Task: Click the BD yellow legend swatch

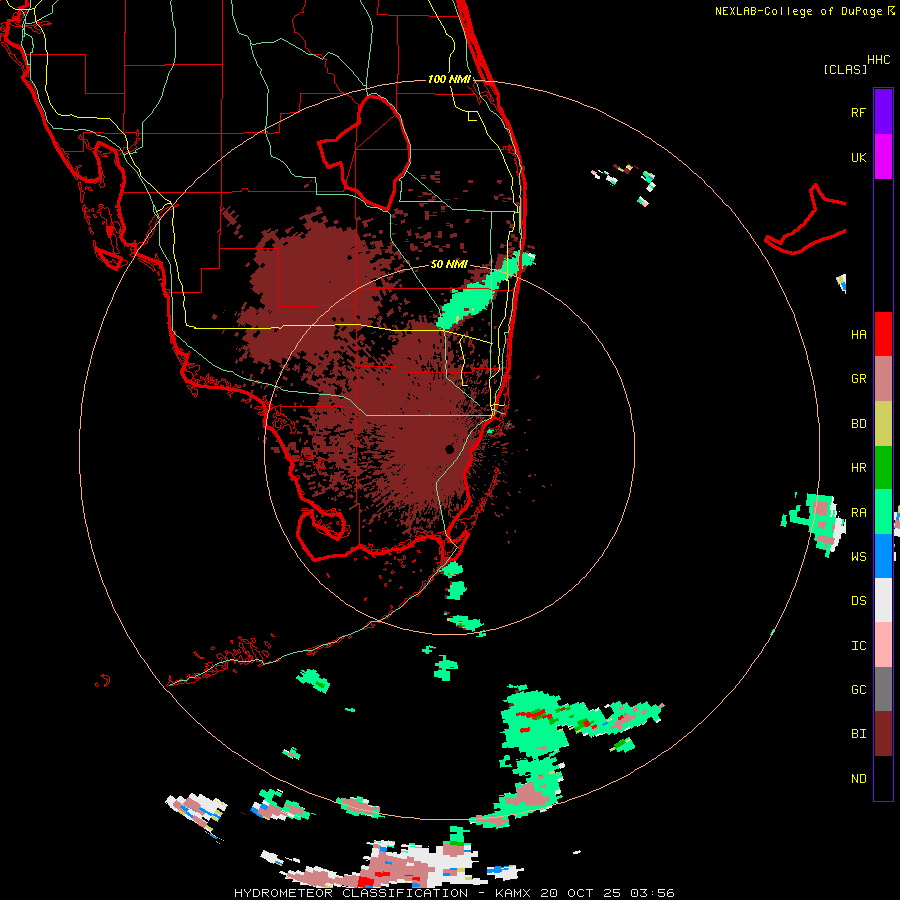Action: 883,424
